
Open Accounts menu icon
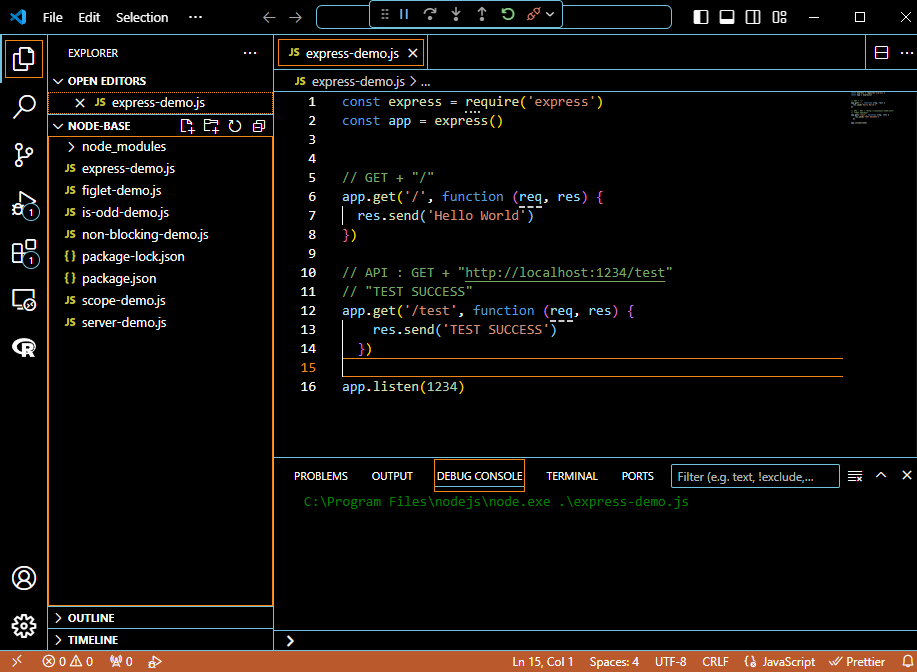tap(23, 578)
